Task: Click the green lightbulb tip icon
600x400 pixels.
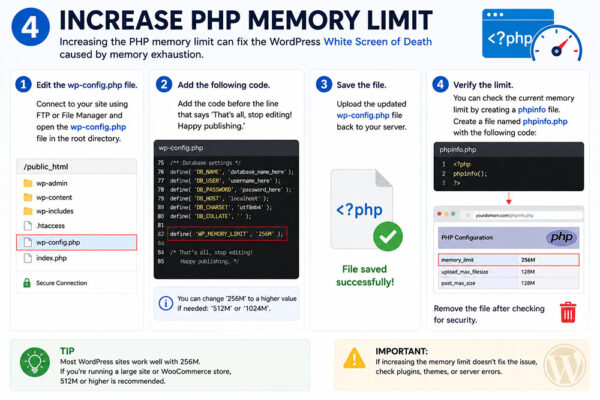Action: [x=35, y=362]
